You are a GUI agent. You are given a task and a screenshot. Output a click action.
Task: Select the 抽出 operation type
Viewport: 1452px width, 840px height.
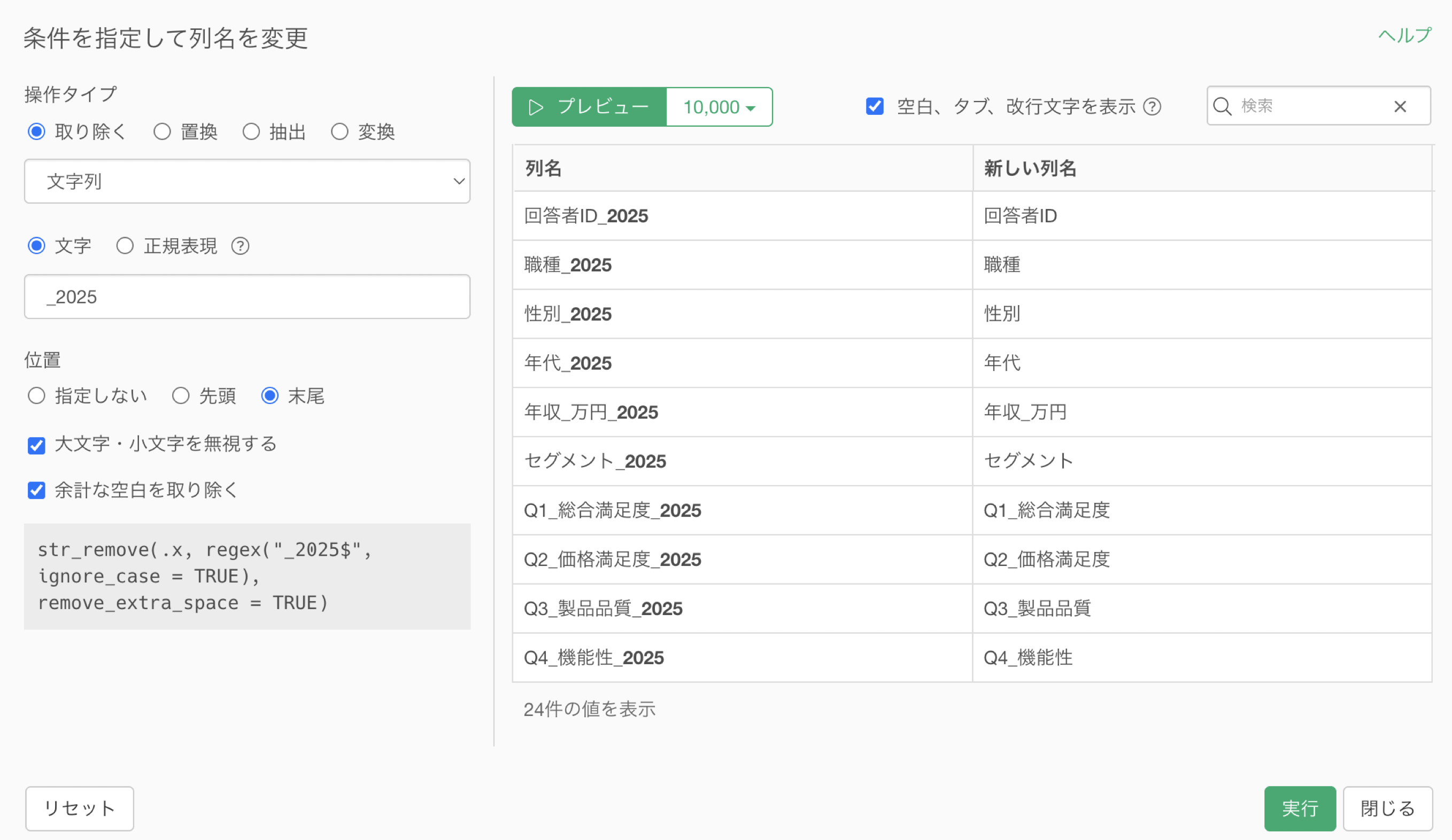[x=251, y=132]
